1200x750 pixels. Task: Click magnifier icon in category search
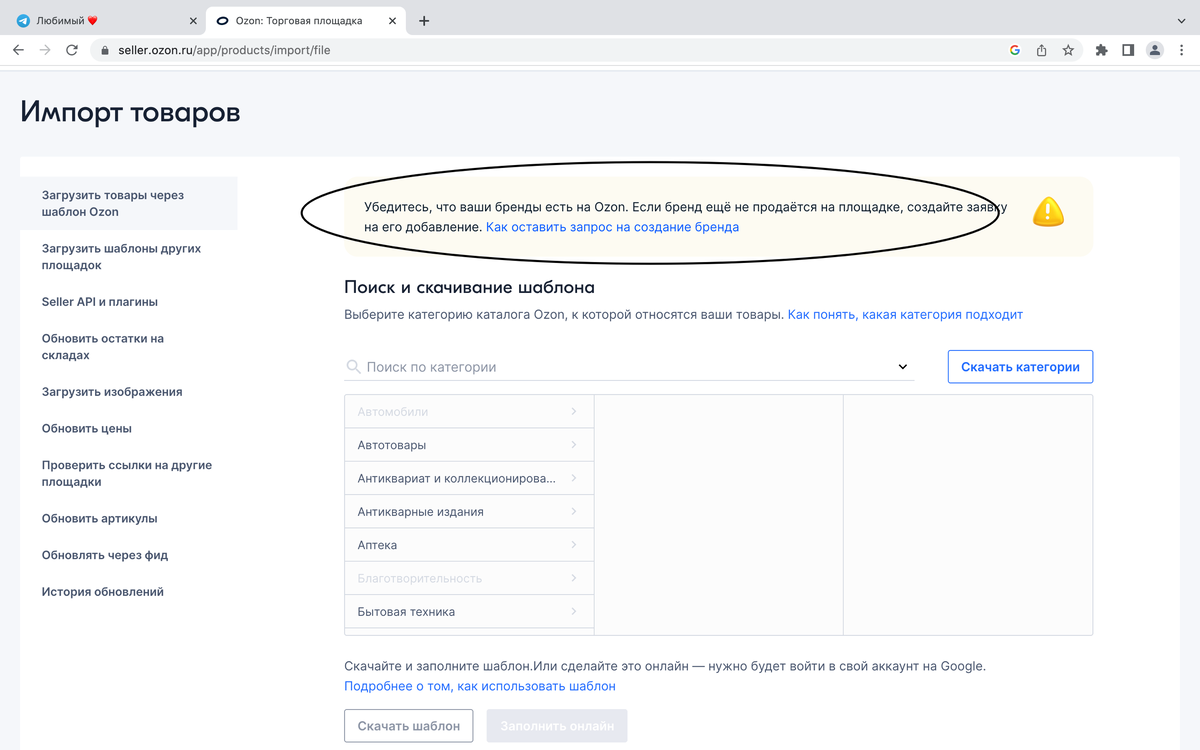click(x=353, y=367)
